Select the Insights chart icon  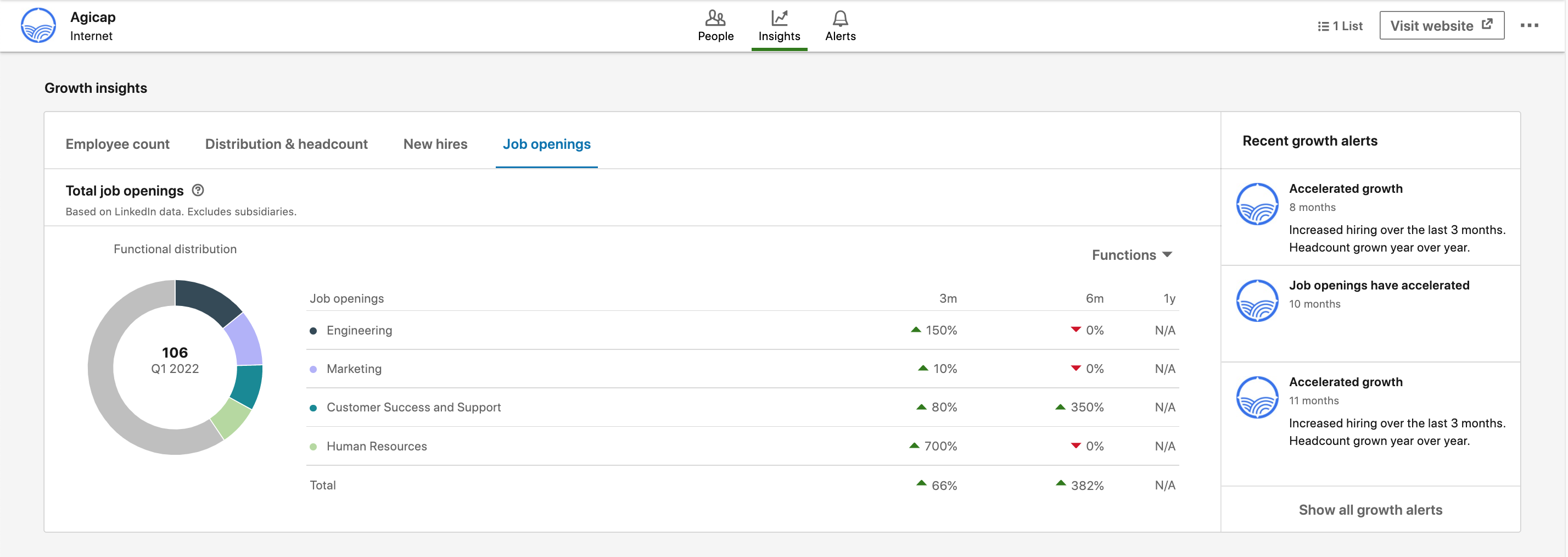point(779,18)
